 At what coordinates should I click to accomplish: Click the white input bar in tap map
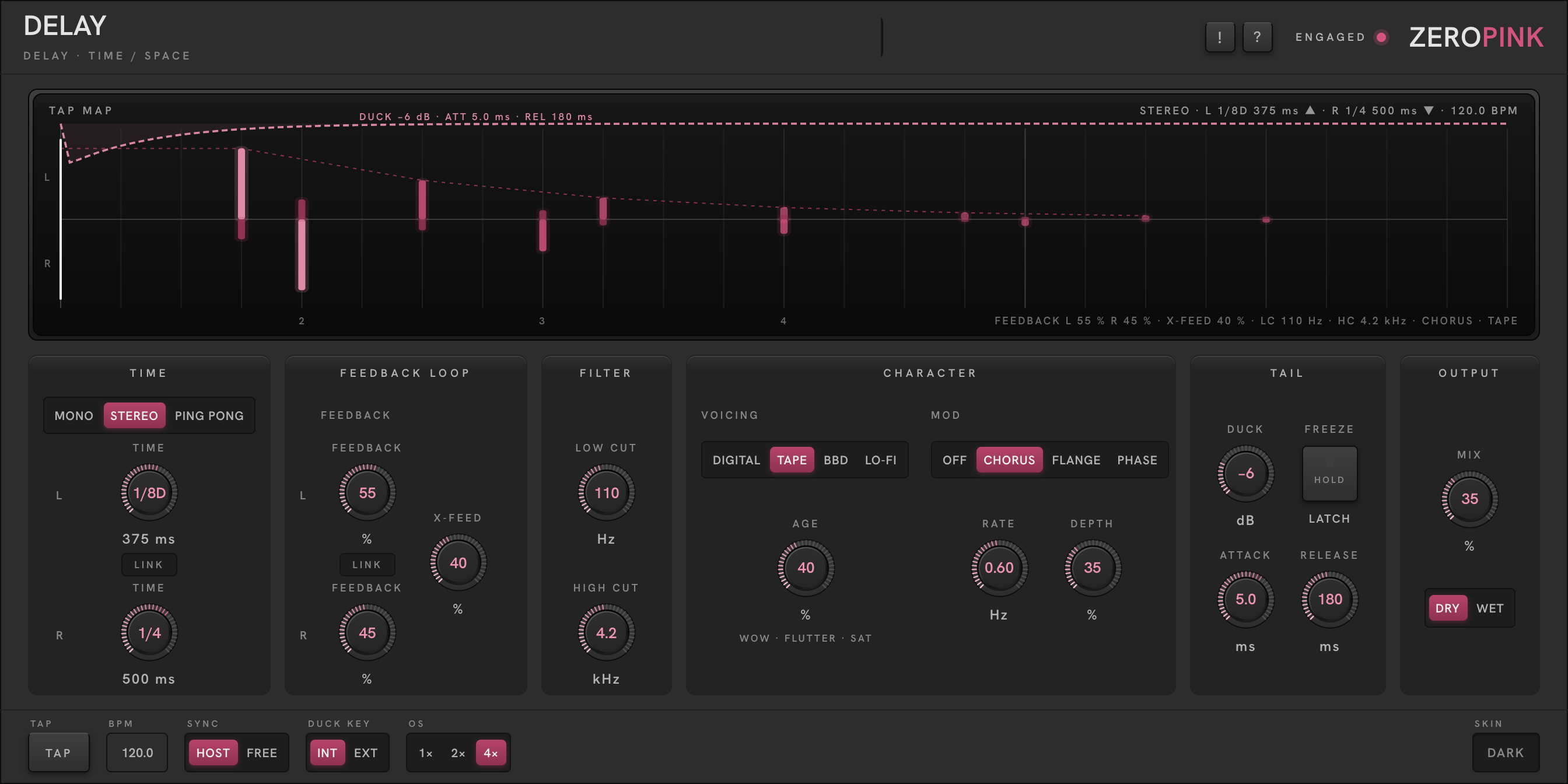(60, 219)
